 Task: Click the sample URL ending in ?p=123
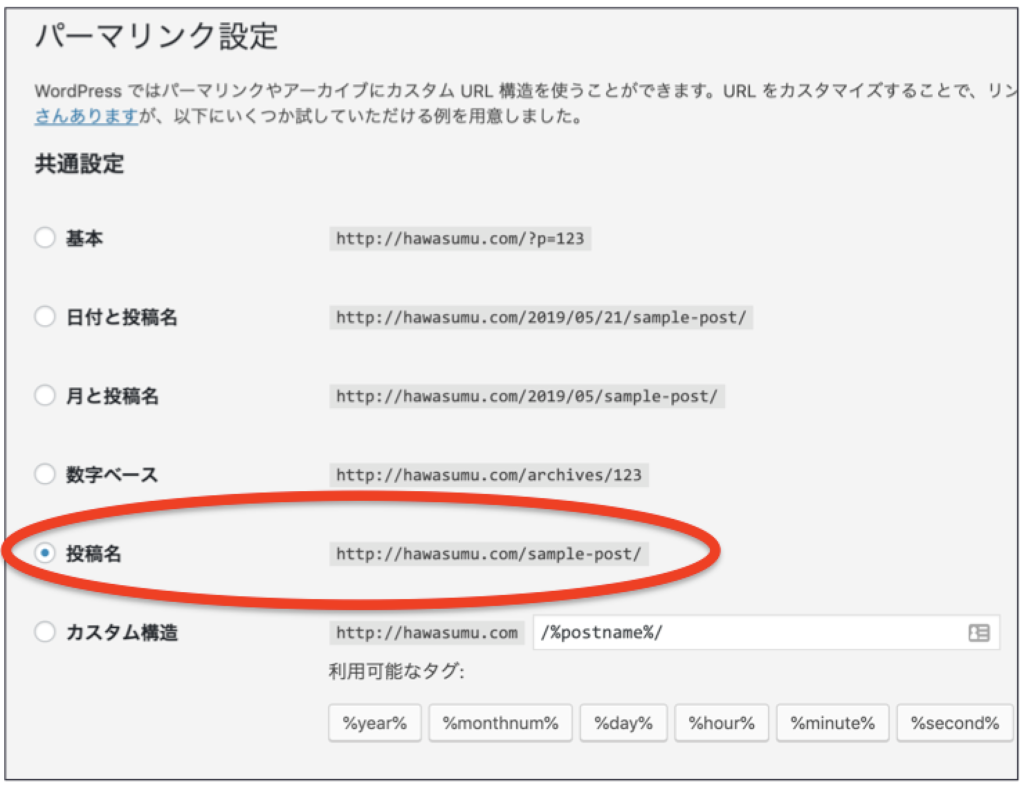click(460, 240)
